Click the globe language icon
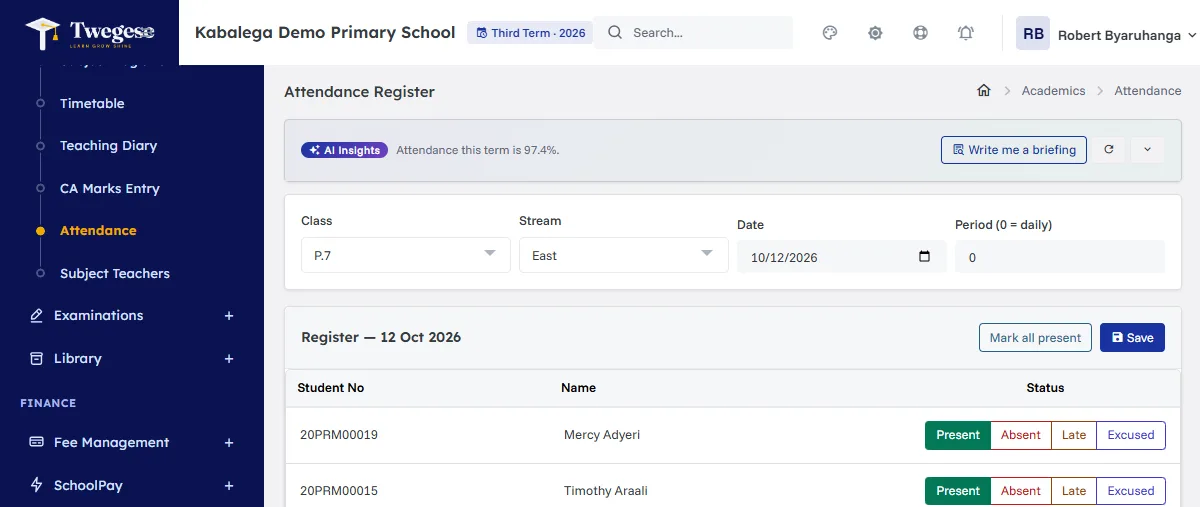 920,33
